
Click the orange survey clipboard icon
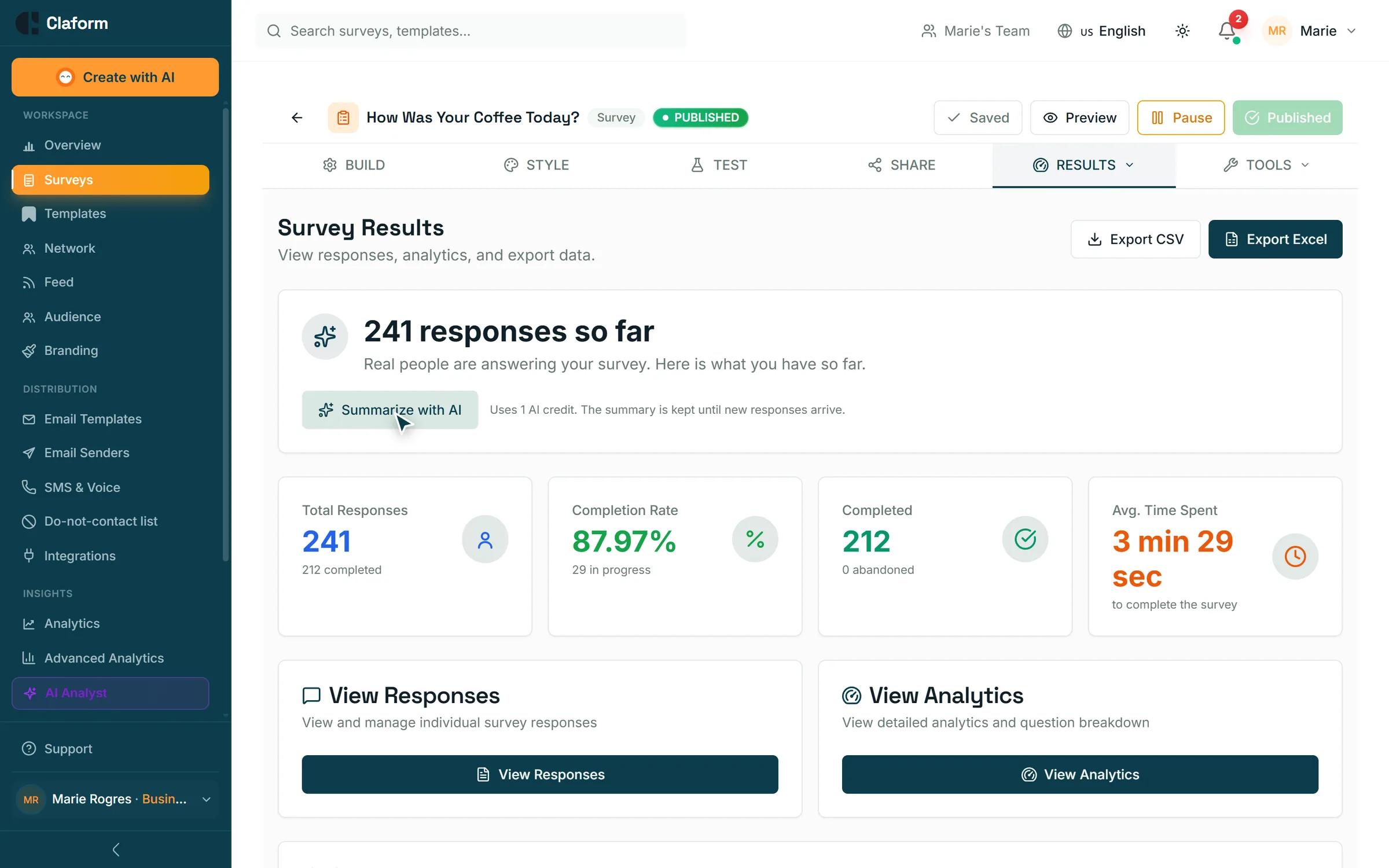pos(343,118)
